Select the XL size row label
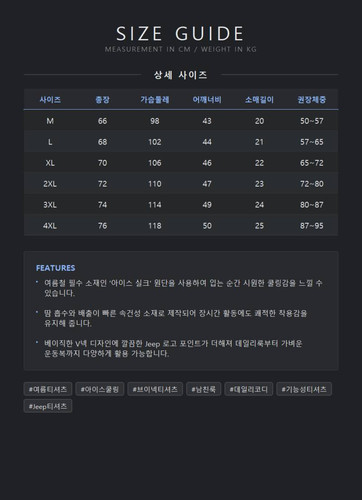Image resolution: width=362 pixels, height=500 pixels. 50,163
